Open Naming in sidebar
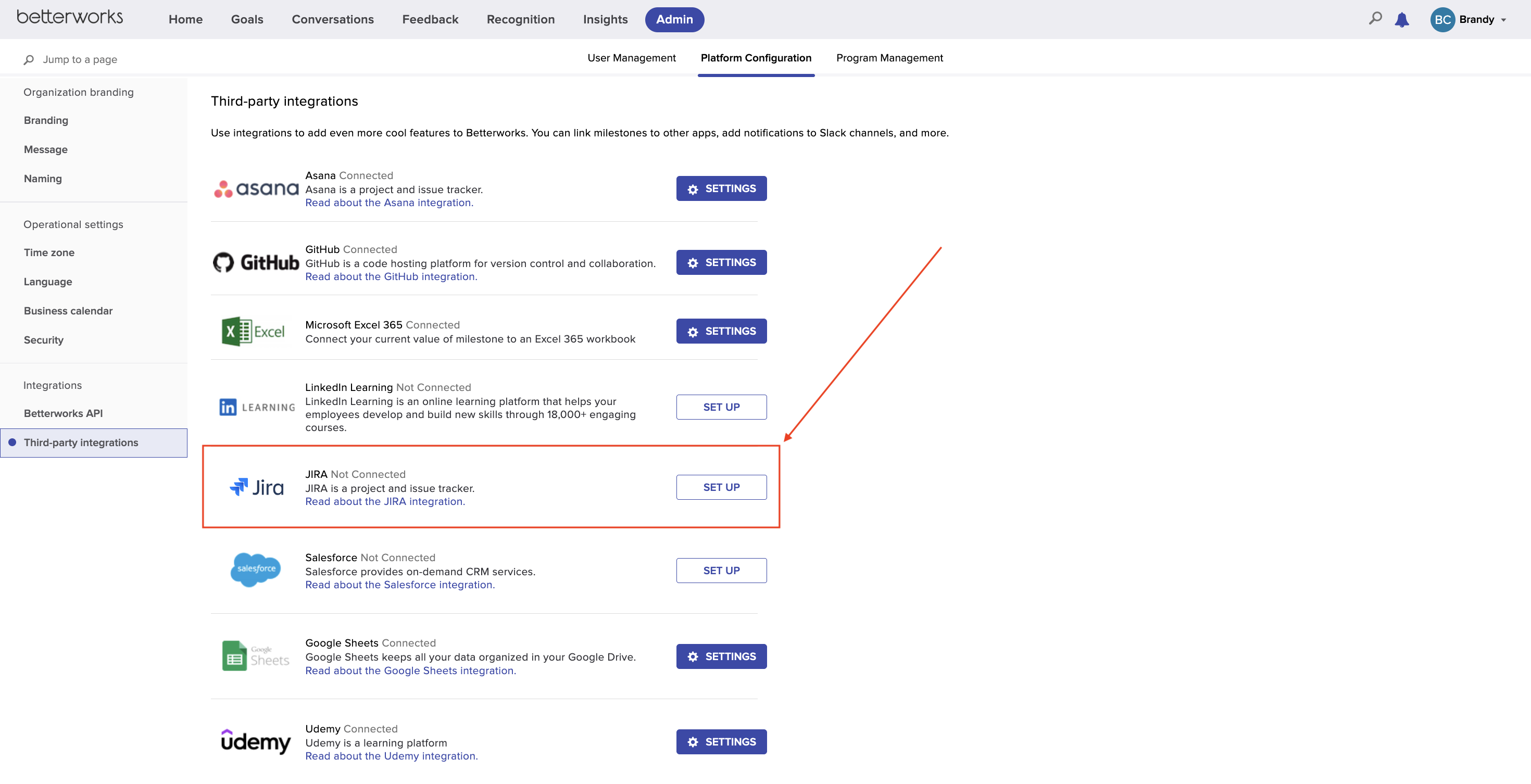Screen dimensions: 1531x784 (x=43, y=179)
